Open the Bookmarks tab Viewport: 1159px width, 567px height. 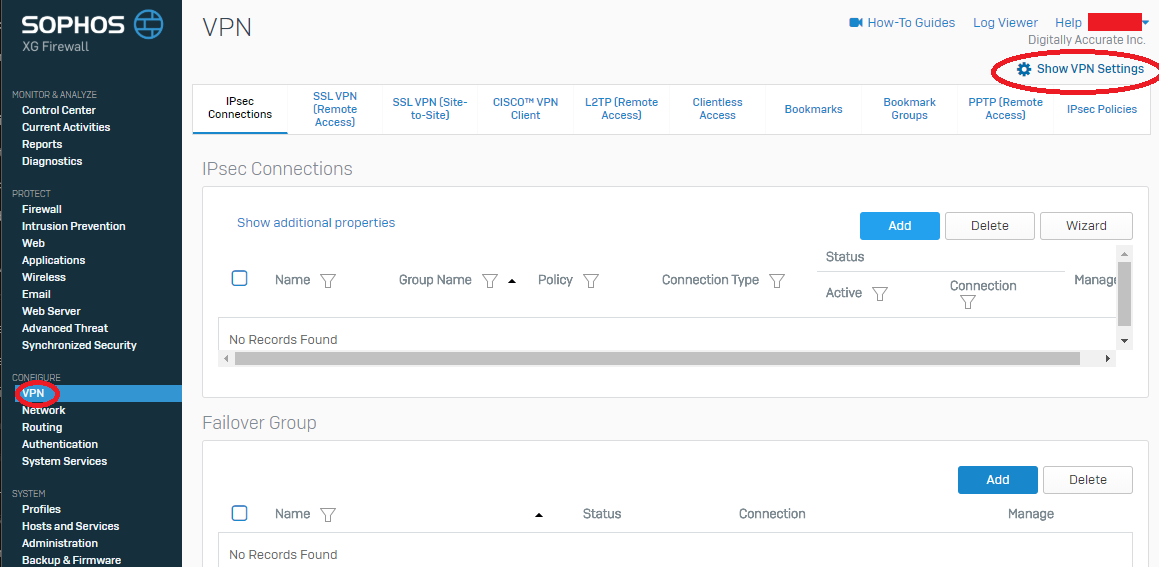click(813, 109)
